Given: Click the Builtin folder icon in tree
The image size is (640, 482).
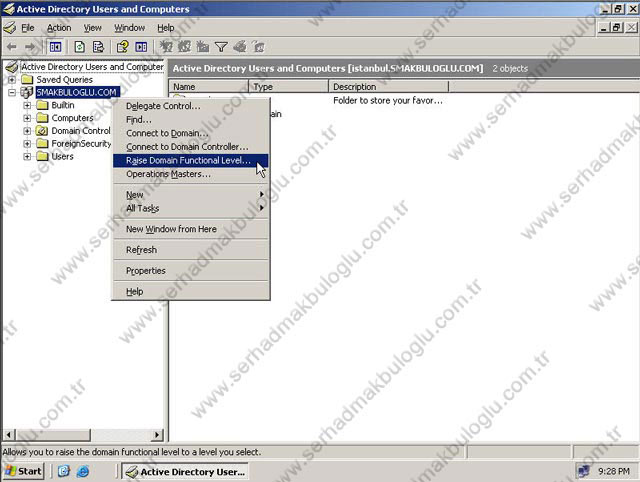Looking at the screenshot, I should pyautogui.click(x=42, y=105).
